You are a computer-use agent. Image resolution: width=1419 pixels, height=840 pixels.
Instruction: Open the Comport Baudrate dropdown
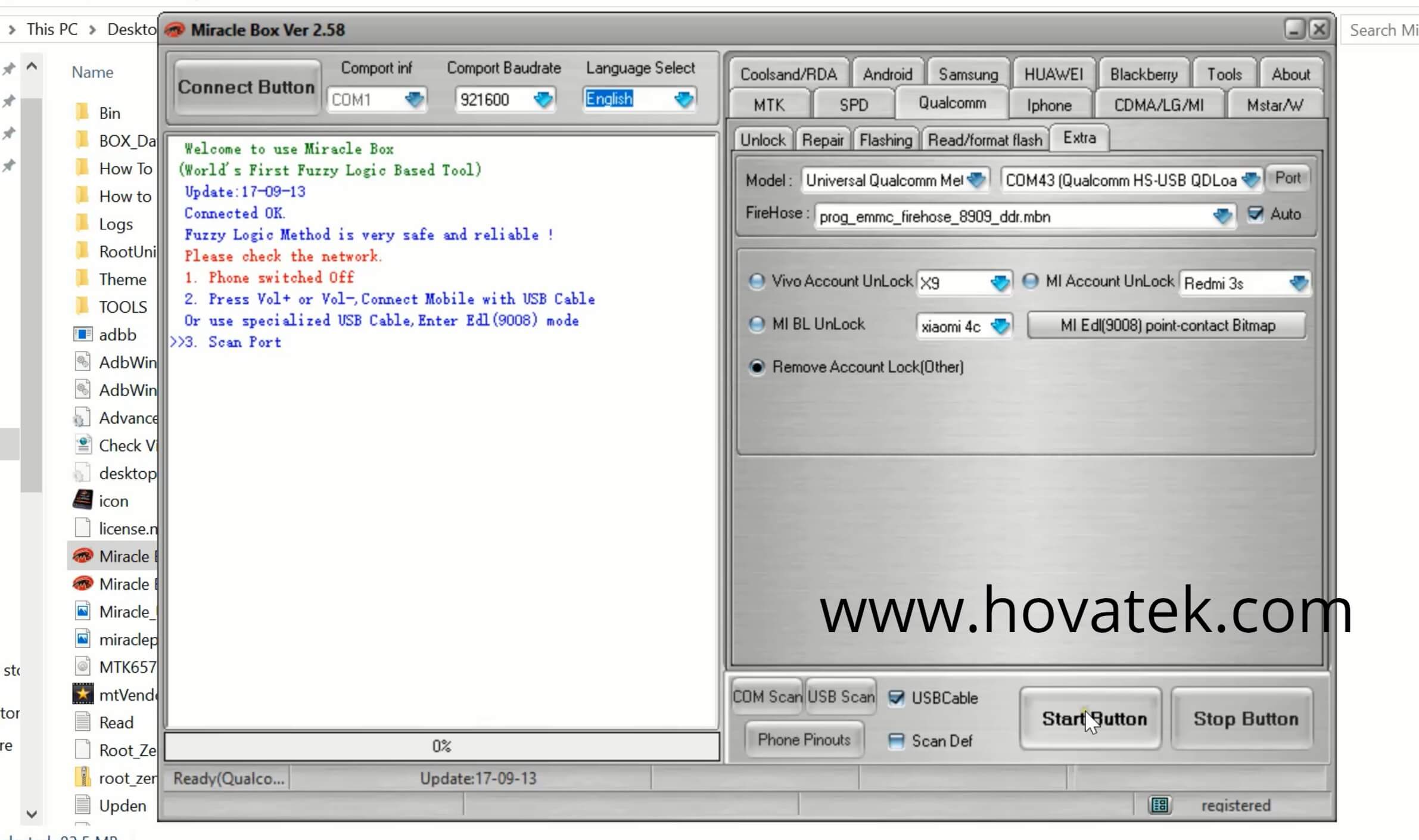[542, 99]
